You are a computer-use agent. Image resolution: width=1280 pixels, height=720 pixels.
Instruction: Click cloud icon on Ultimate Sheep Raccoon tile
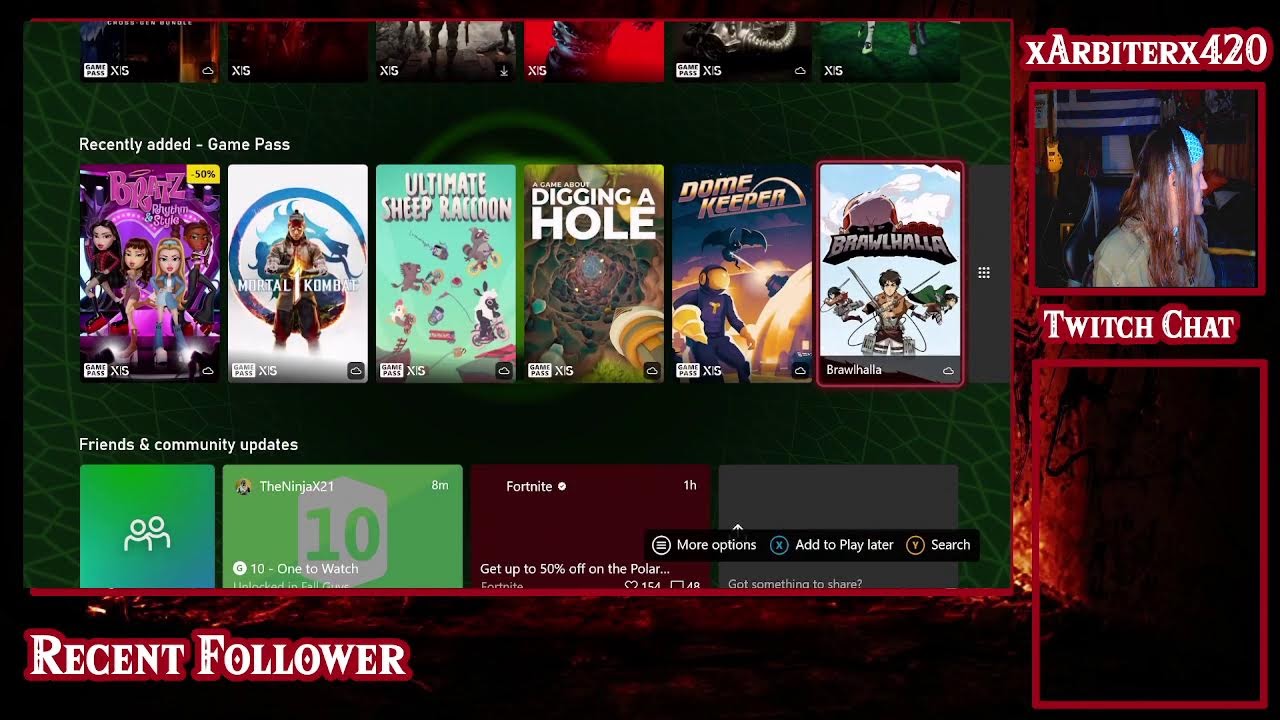504,371
